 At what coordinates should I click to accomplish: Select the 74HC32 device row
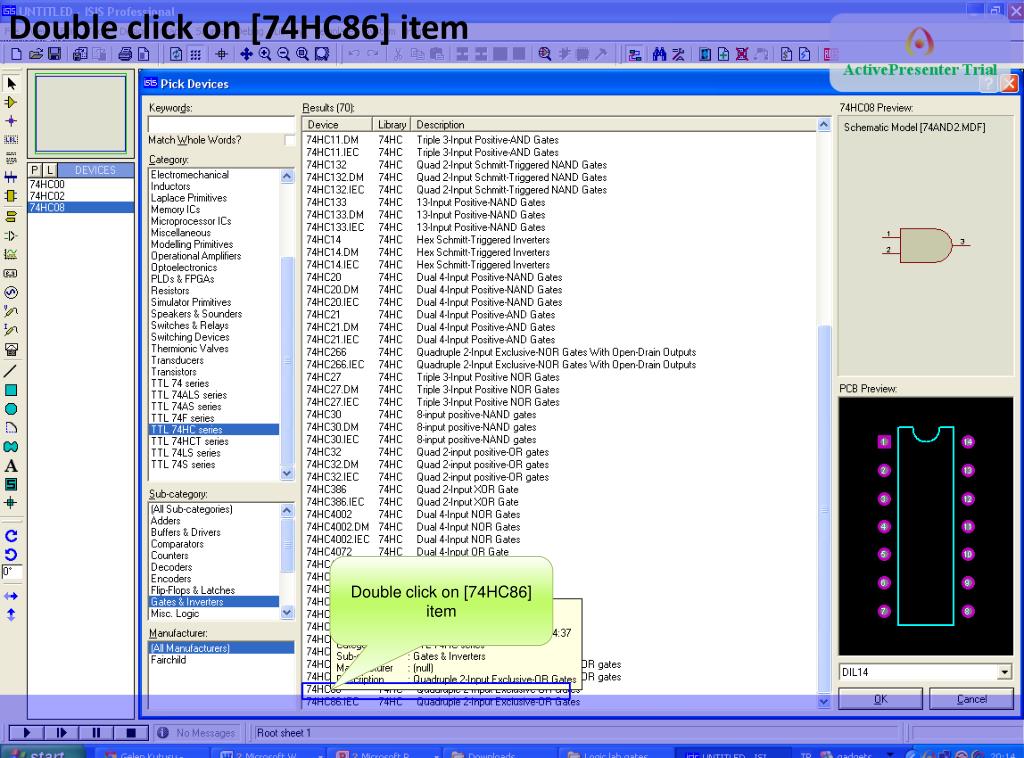click(x=560, y=452)
